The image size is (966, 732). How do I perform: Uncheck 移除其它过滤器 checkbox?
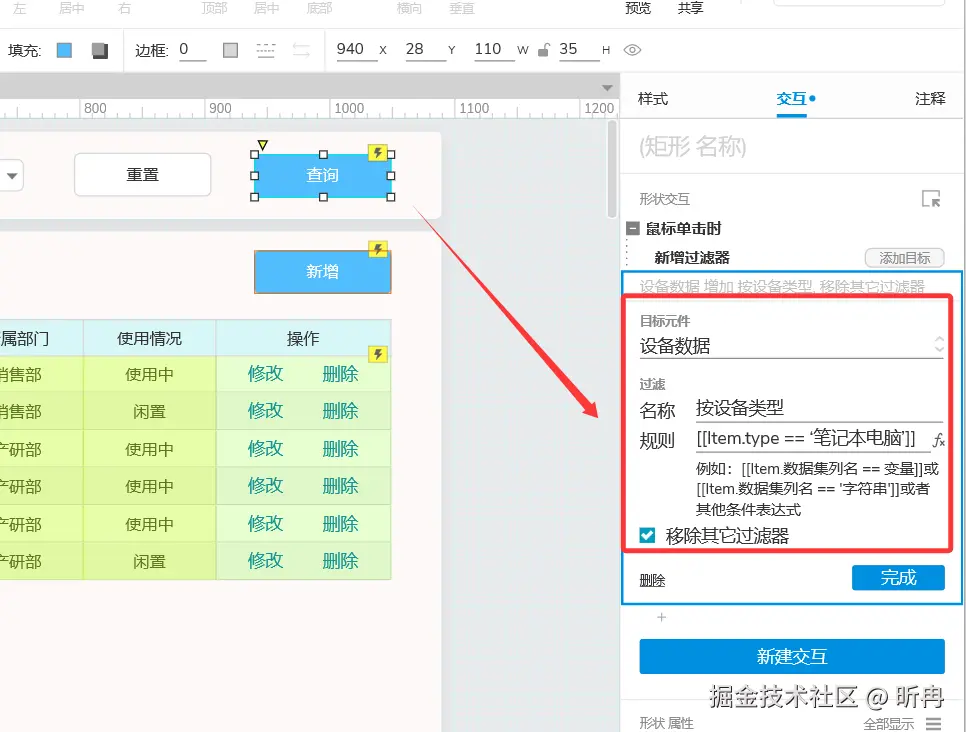[x=647, y=535]
